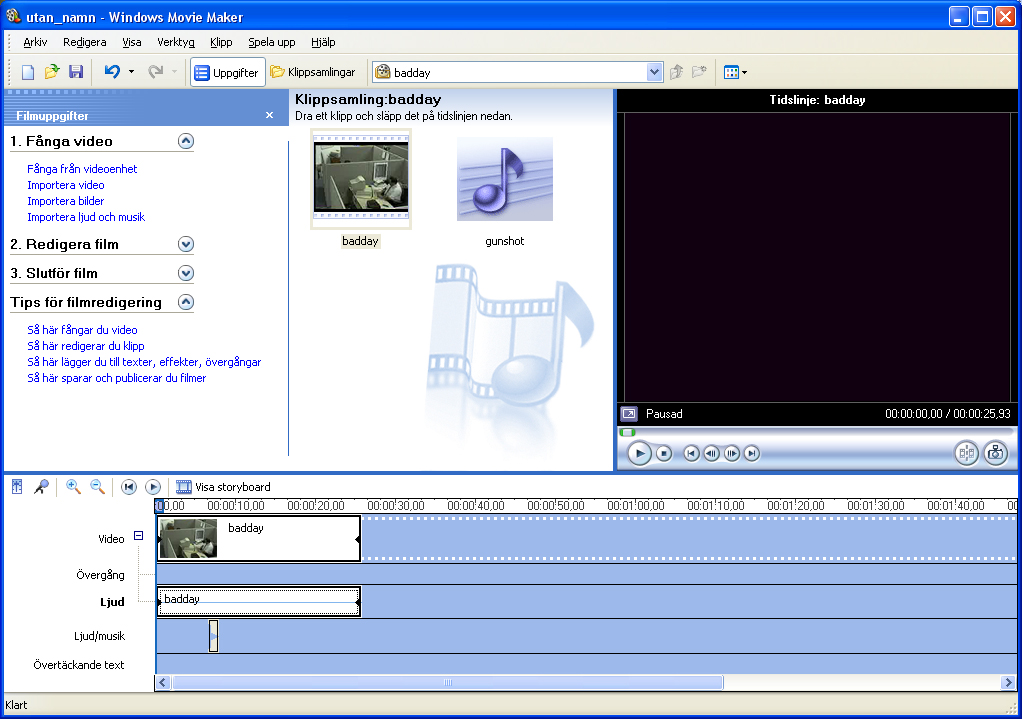Collapse the Tips för filmredigering section
Image resolution: width=1022 pixels, height=719 pixels.
186,302
